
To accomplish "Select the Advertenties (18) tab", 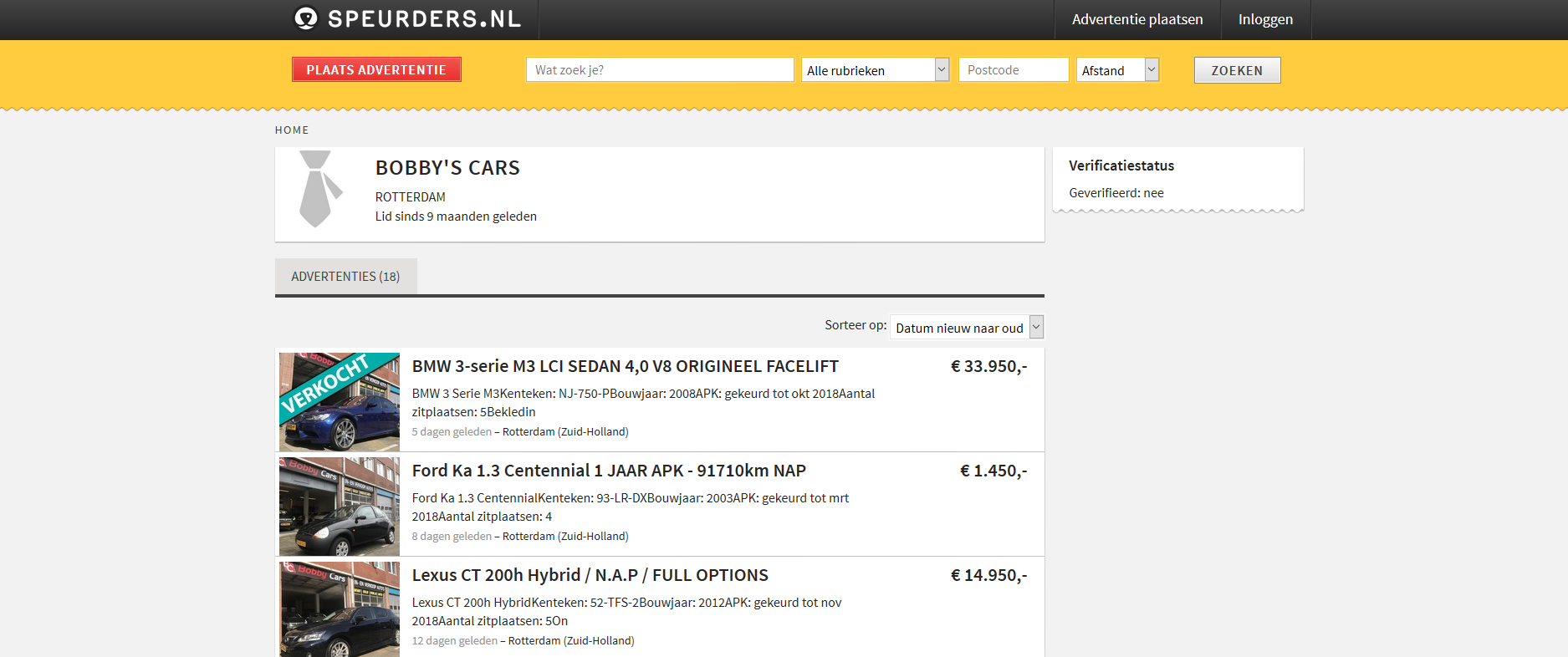I will click(x=345, y=276).
